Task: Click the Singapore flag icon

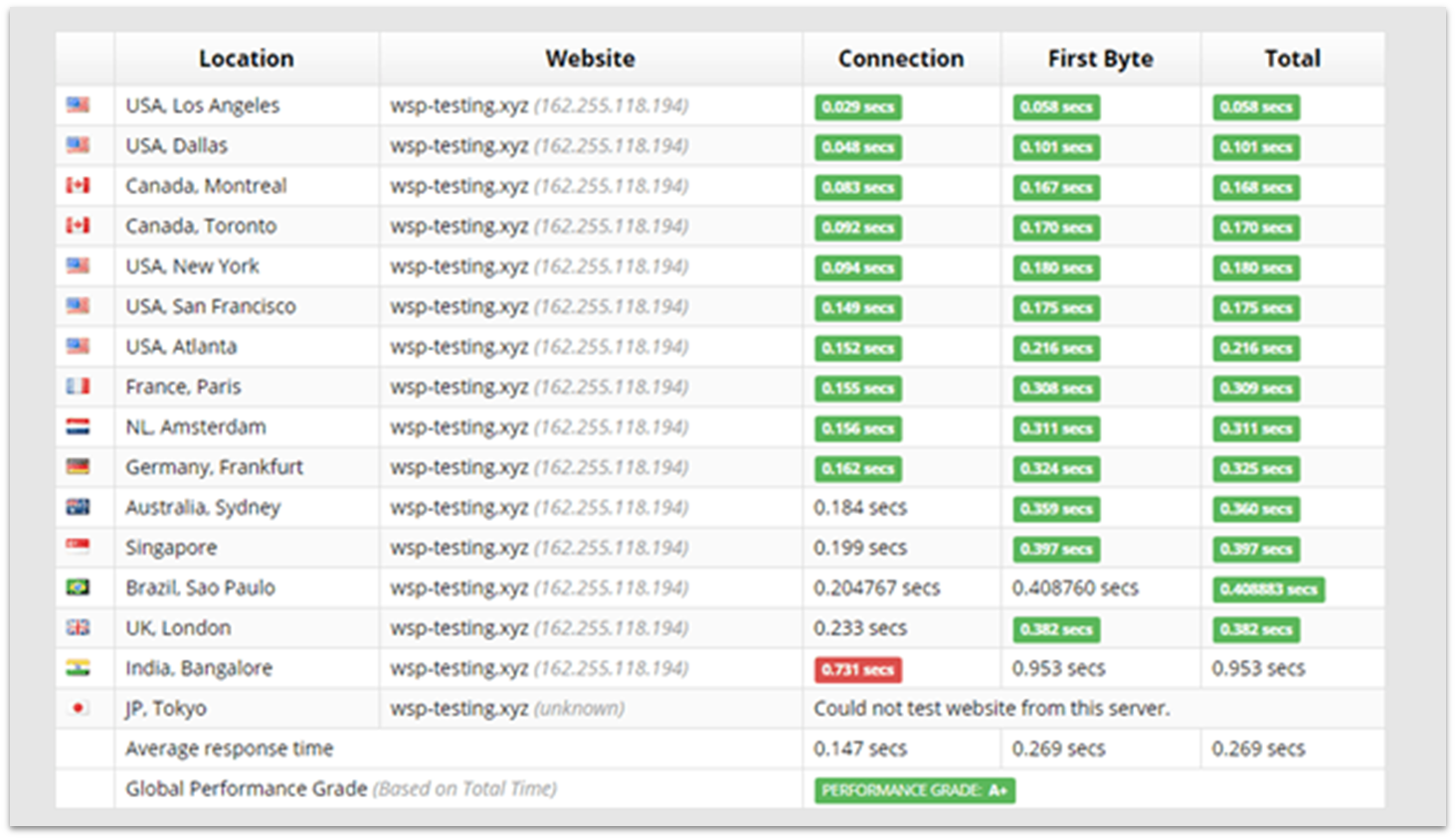Action: [78, 547]
